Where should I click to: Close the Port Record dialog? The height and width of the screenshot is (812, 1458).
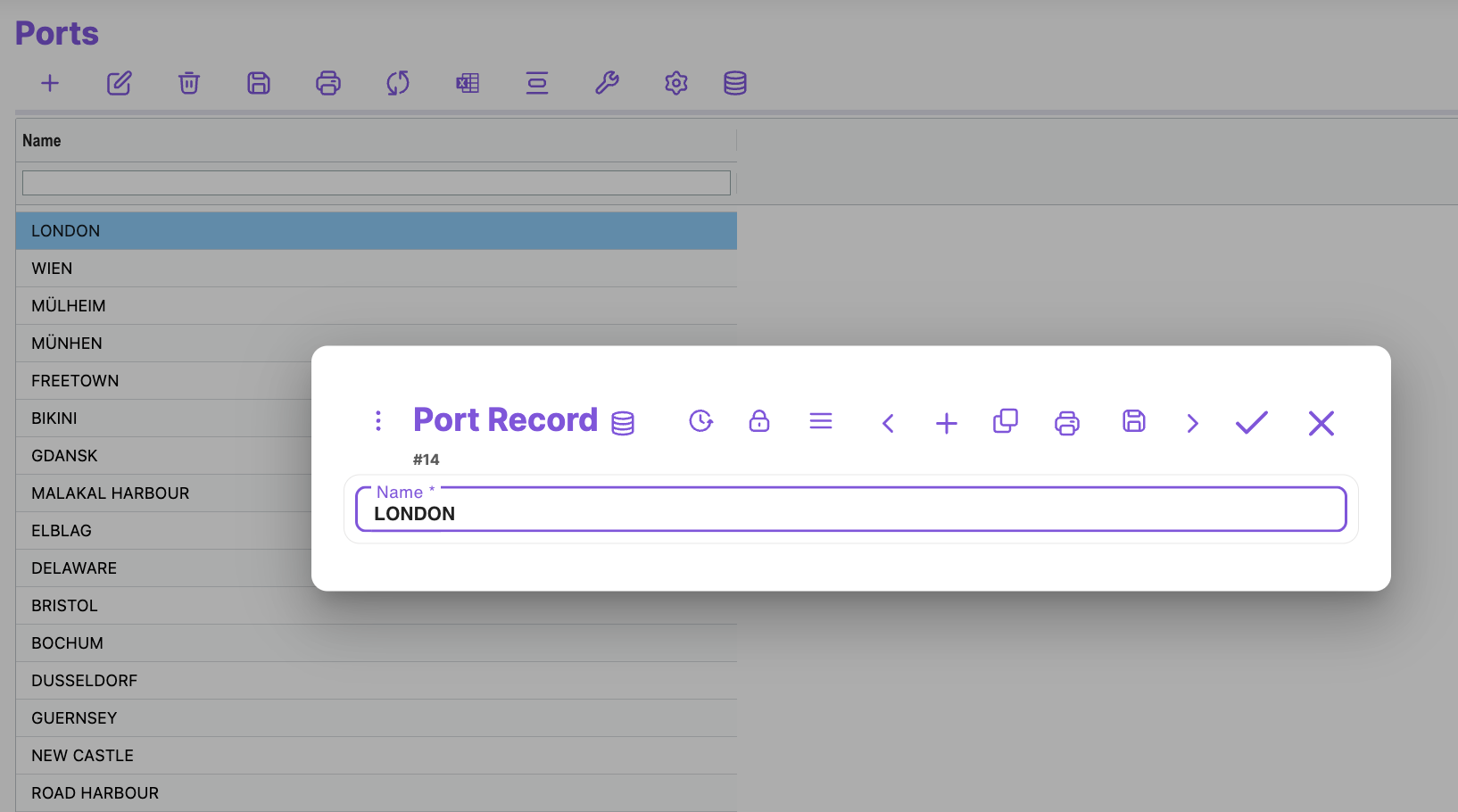tap(1321, 423)
